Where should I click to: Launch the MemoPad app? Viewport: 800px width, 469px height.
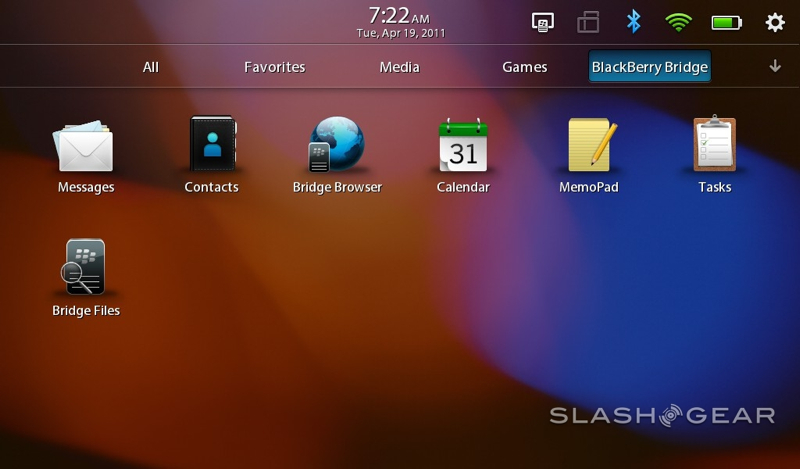coord(589,149)
